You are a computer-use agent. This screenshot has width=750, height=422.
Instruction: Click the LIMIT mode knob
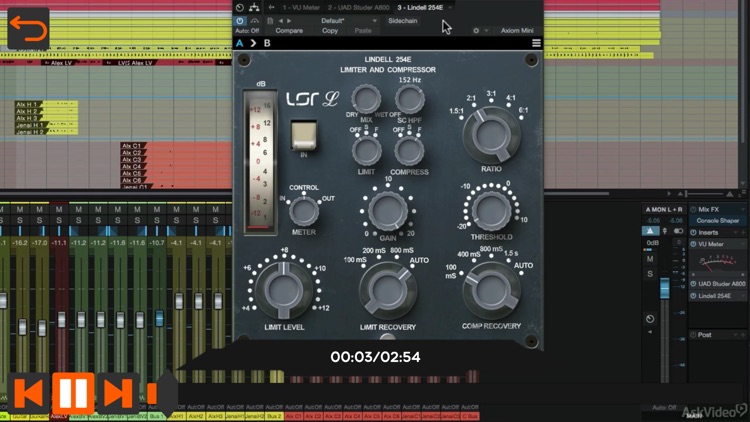pyautogui.click(x=366, y=151)
